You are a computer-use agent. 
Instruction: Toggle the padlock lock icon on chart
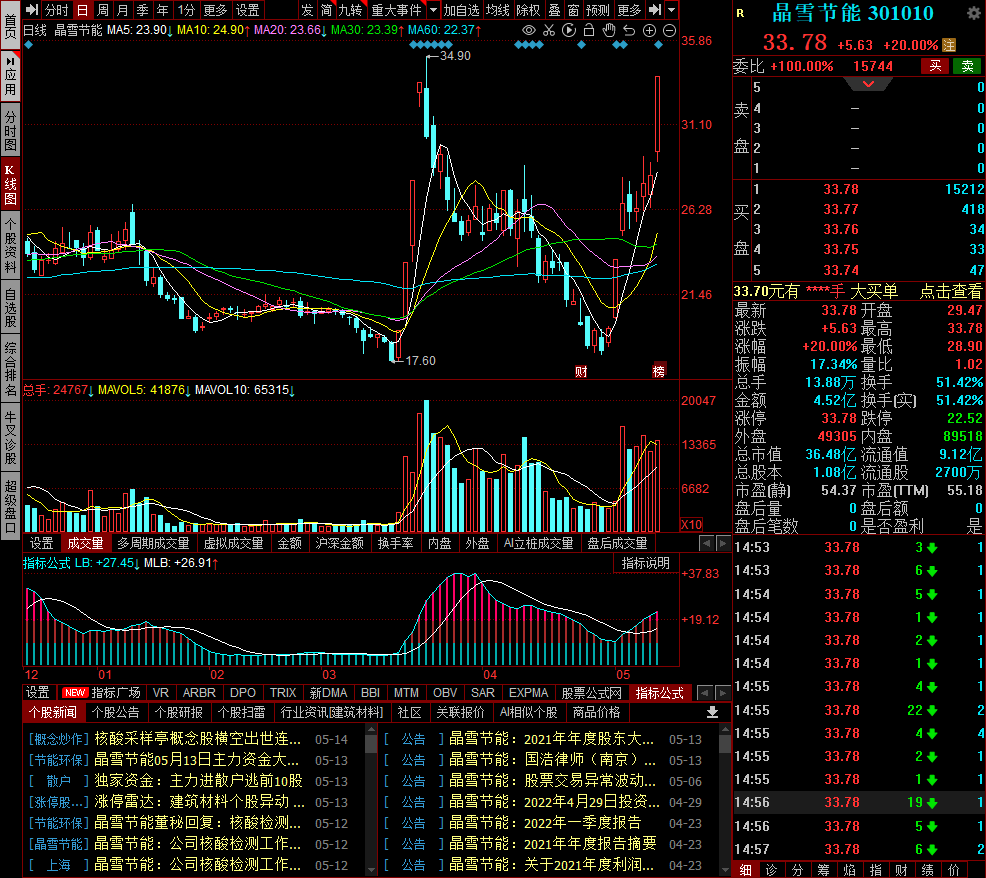click(x=589, y=30)
